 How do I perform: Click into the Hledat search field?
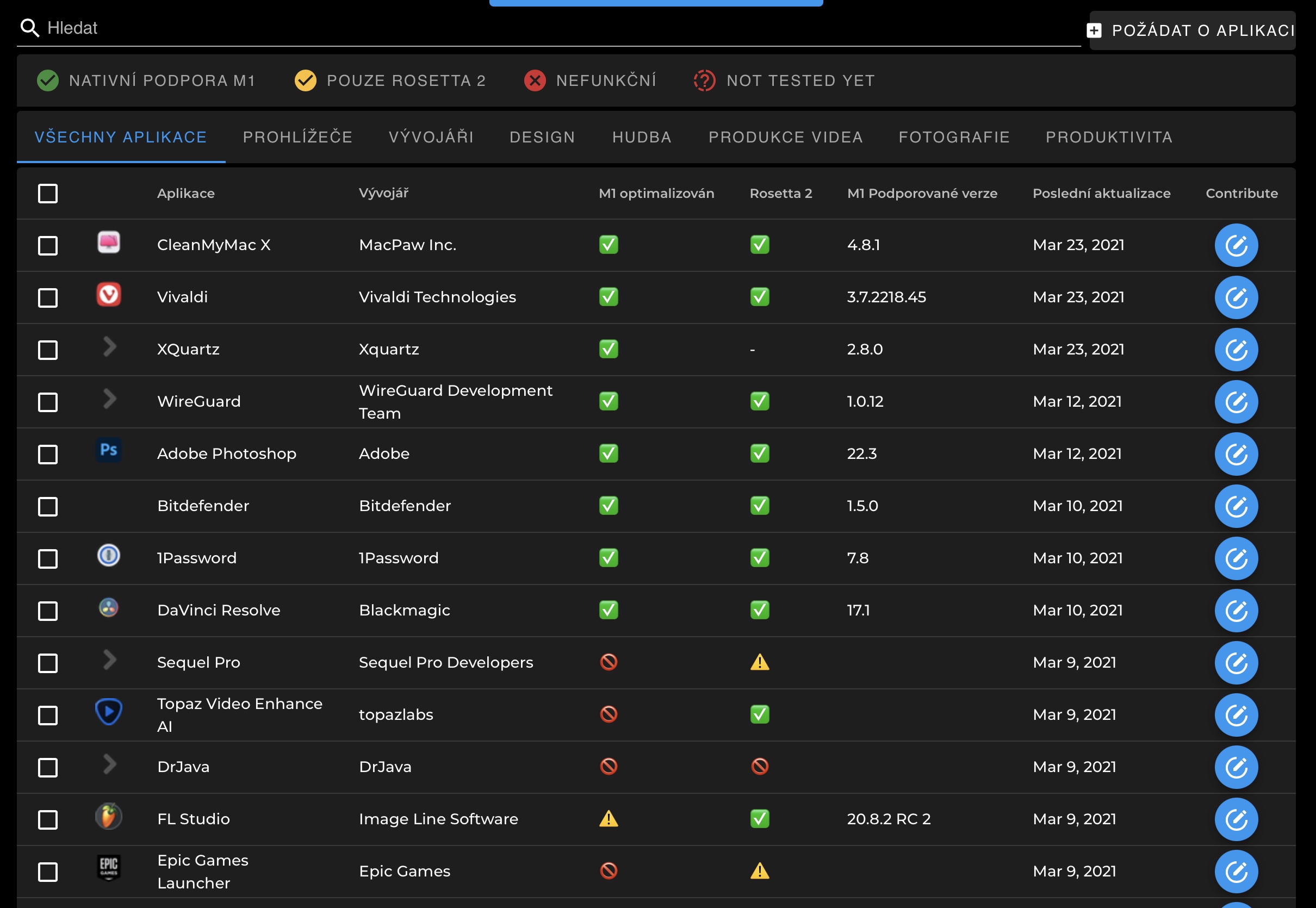pos(546,28)
